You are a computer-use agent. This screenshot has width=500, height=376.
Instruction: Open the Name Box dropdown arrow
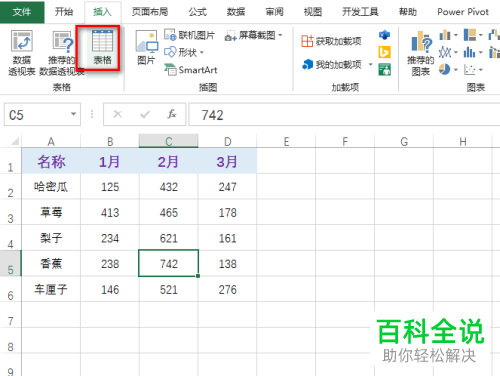coord(73,114)
